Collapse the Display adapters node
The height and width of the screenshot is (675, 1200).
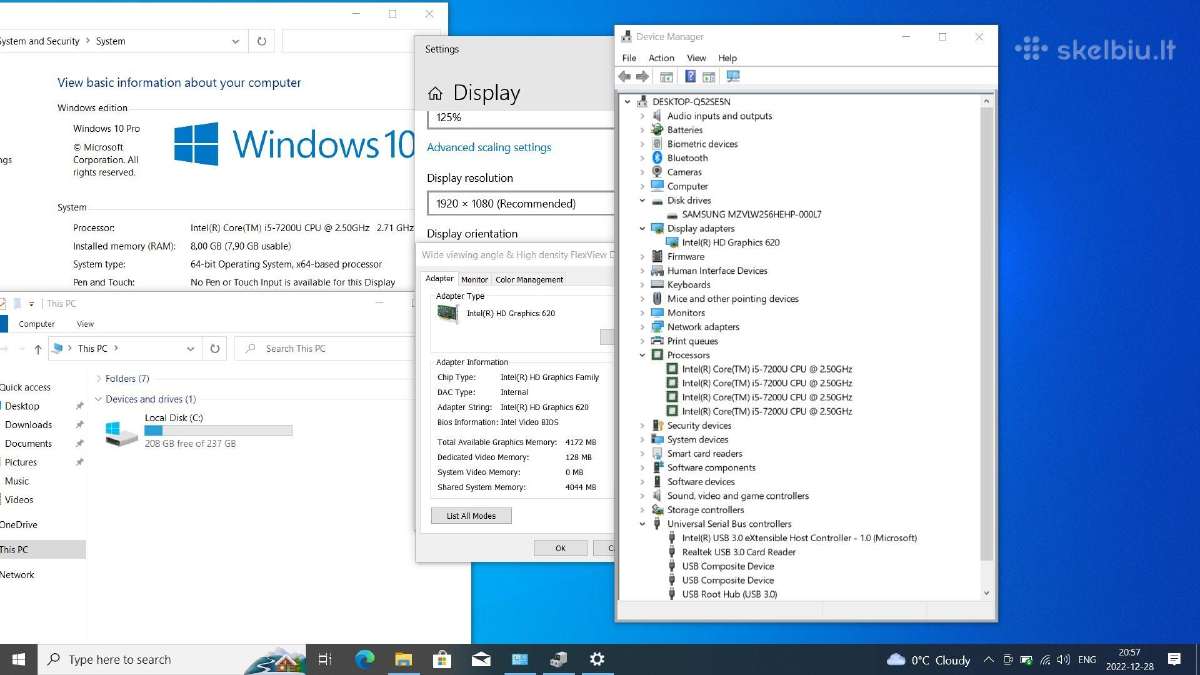[x=643, y=229]
